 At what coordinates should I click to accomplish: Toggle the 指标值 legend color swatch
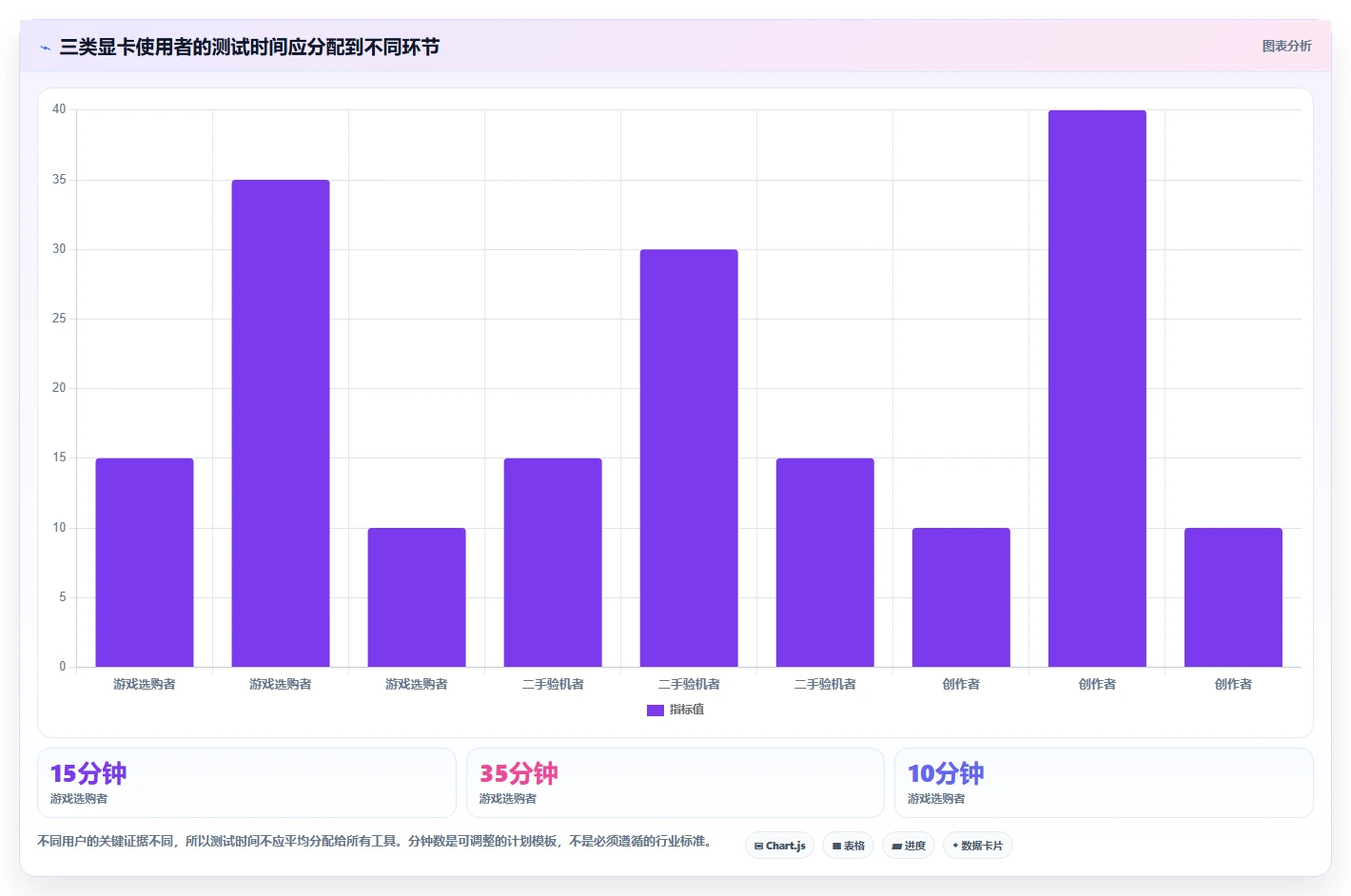tap(655, 710)
